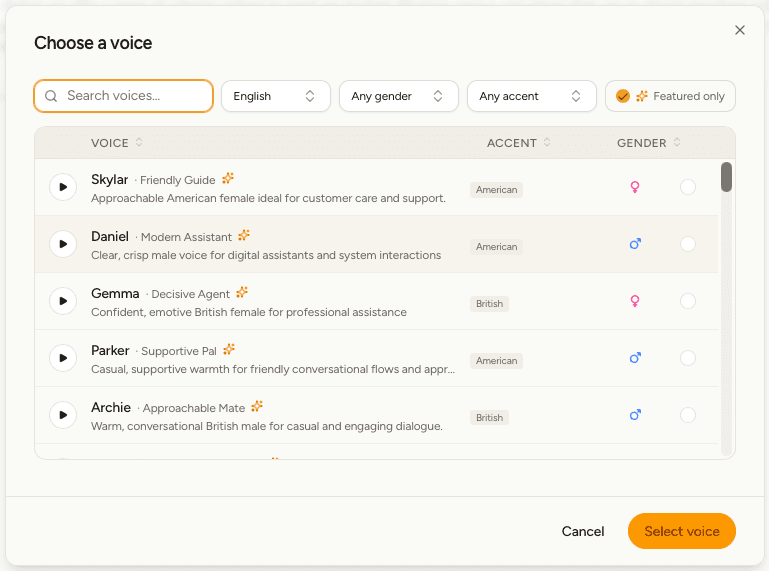Toggle the Featured only checkbox
This screenshot has height=571, width=769.
(622, 96)
